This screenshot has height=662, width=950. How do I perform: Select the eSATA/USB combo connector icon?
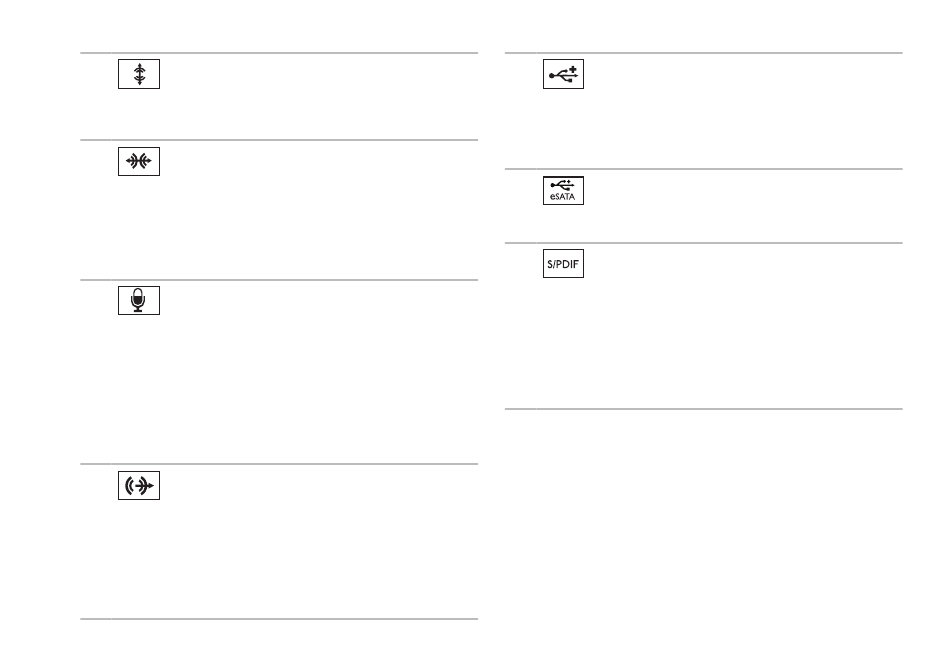(x=563, y=191)
